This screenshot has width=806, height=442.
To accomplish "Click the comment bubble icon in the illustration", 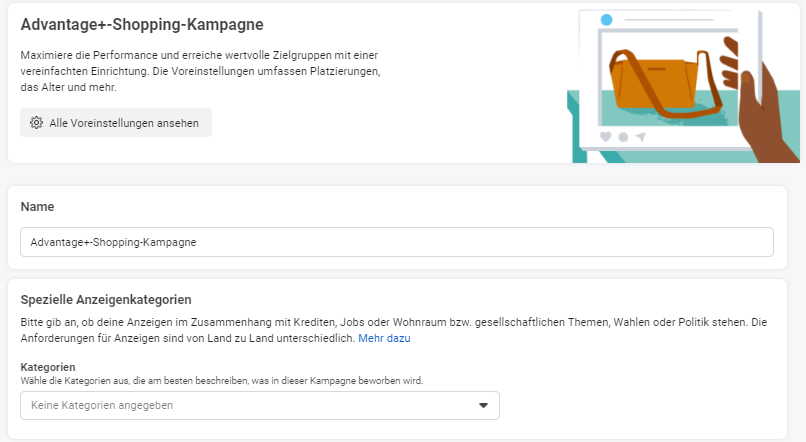I will point(623,136).
